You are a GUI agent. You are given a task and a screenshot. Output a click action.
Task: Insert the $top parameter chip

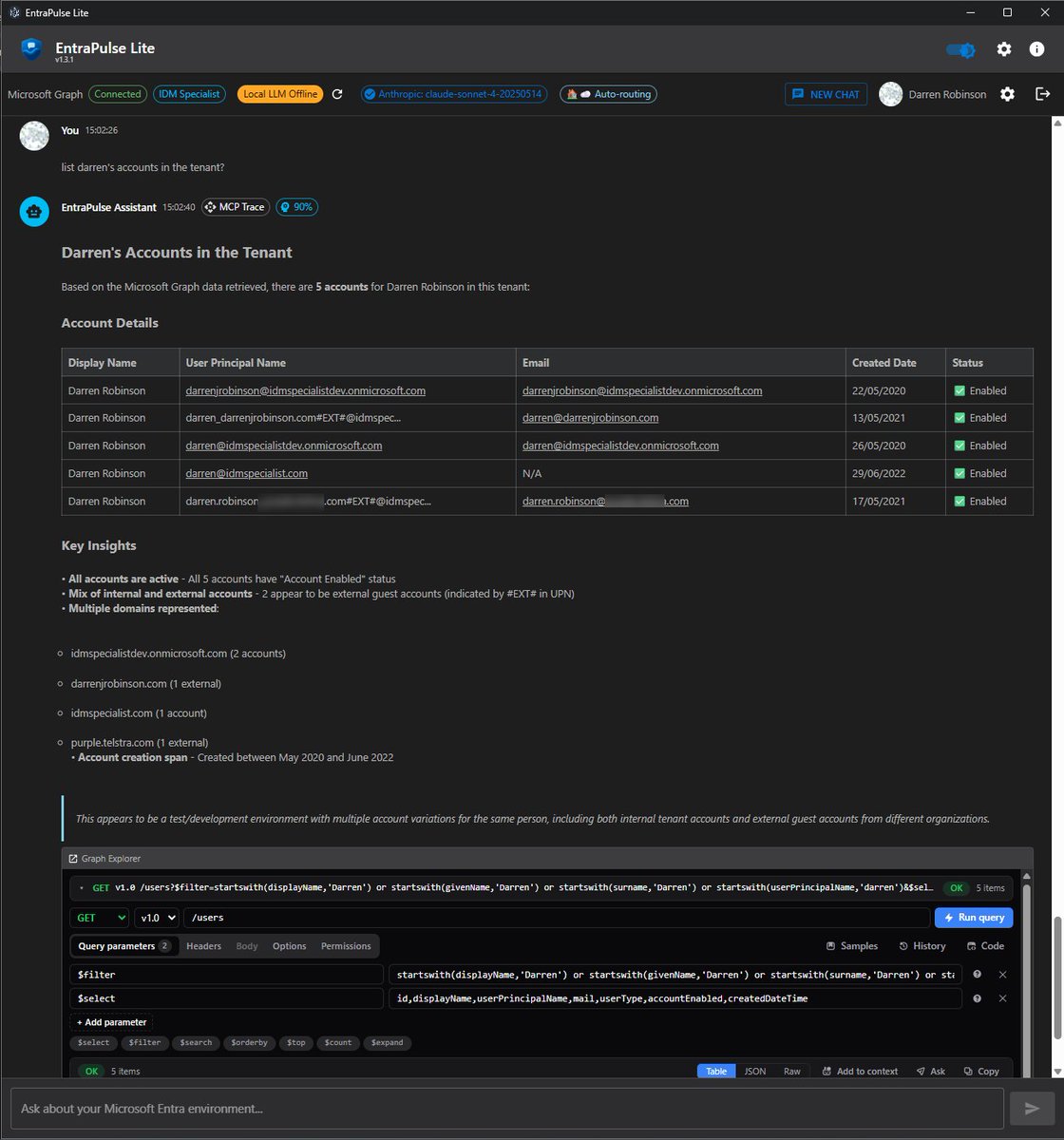click(x=296, y=1042)
